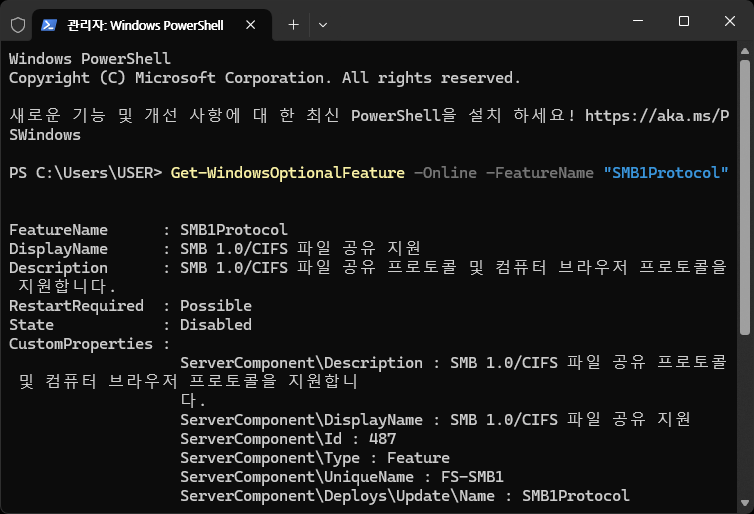Click the CustomProperties label
The width and height of the screenshot is (754, 514).
(x=81, y=344)
